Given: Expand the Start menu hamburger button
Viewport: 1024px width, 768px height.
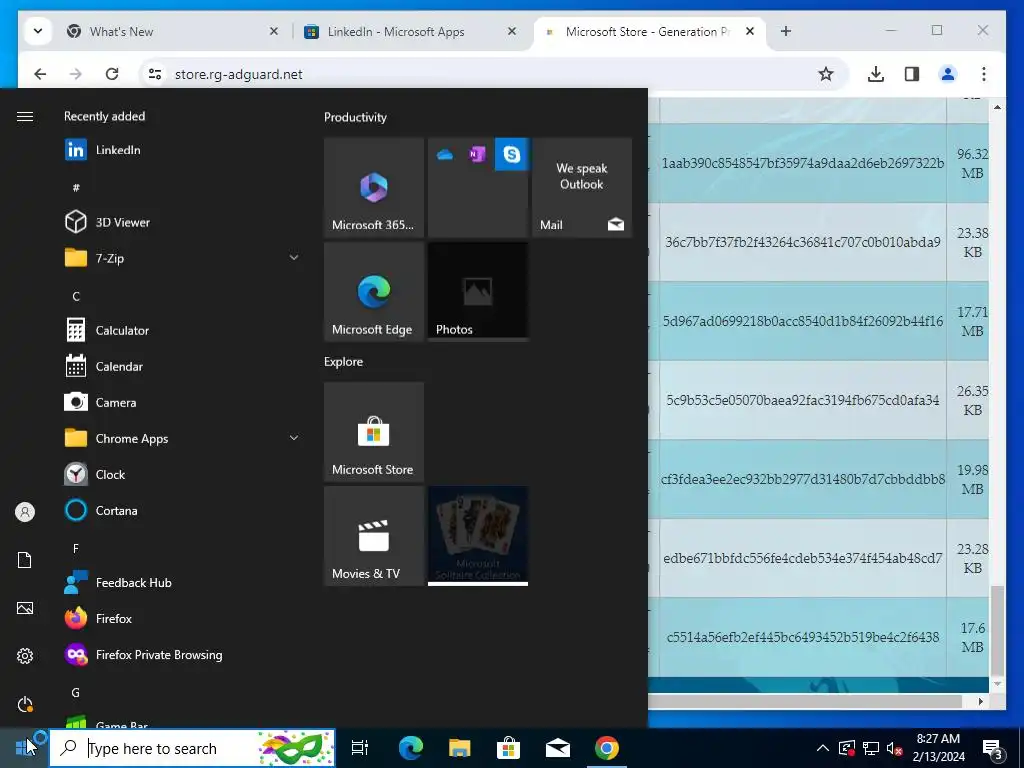Looking at the screenshot, I should click(x=25, y=116).
